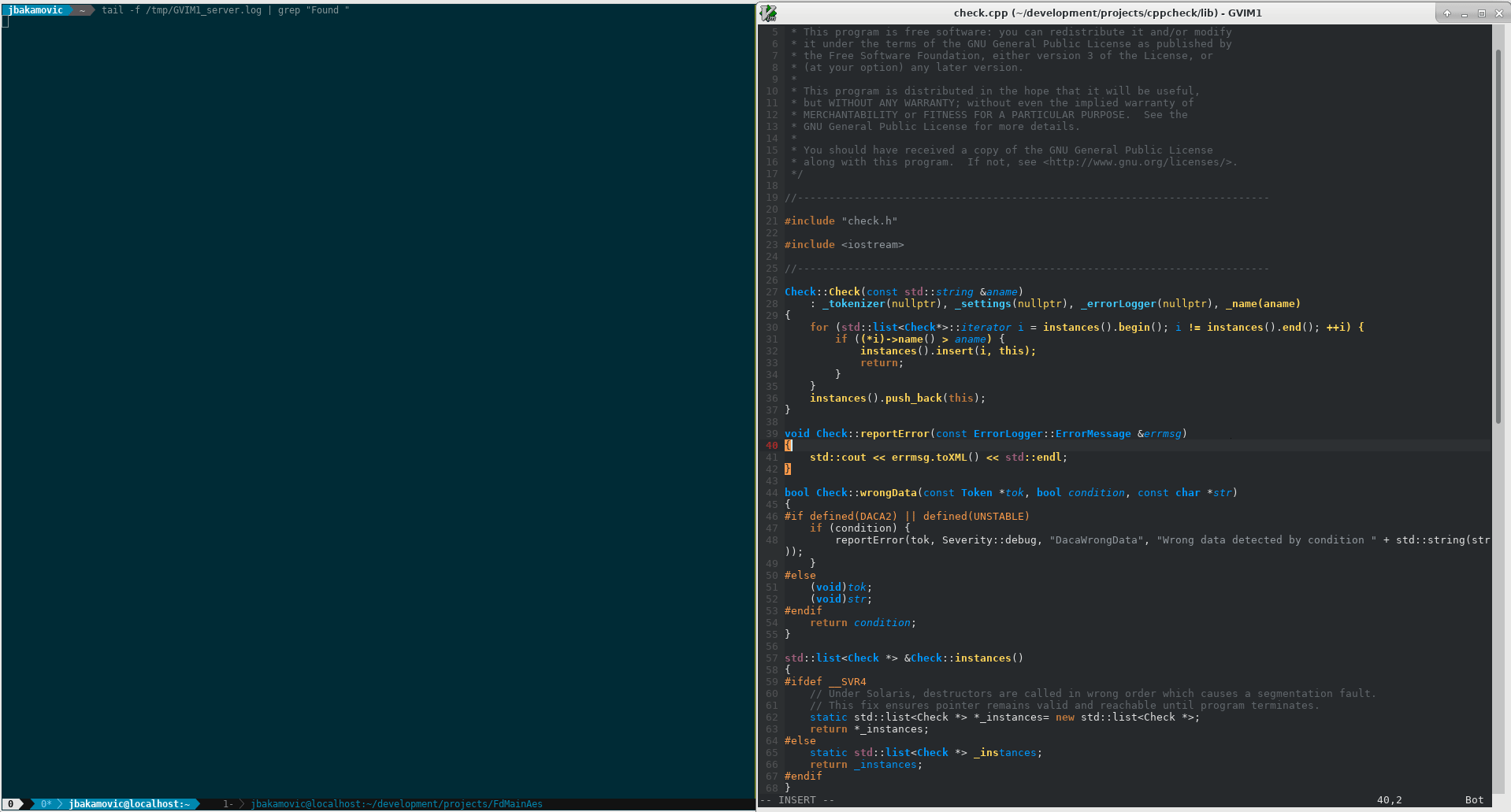Click the "Bot" indicator in GVIM status line

coord(1473,799)
